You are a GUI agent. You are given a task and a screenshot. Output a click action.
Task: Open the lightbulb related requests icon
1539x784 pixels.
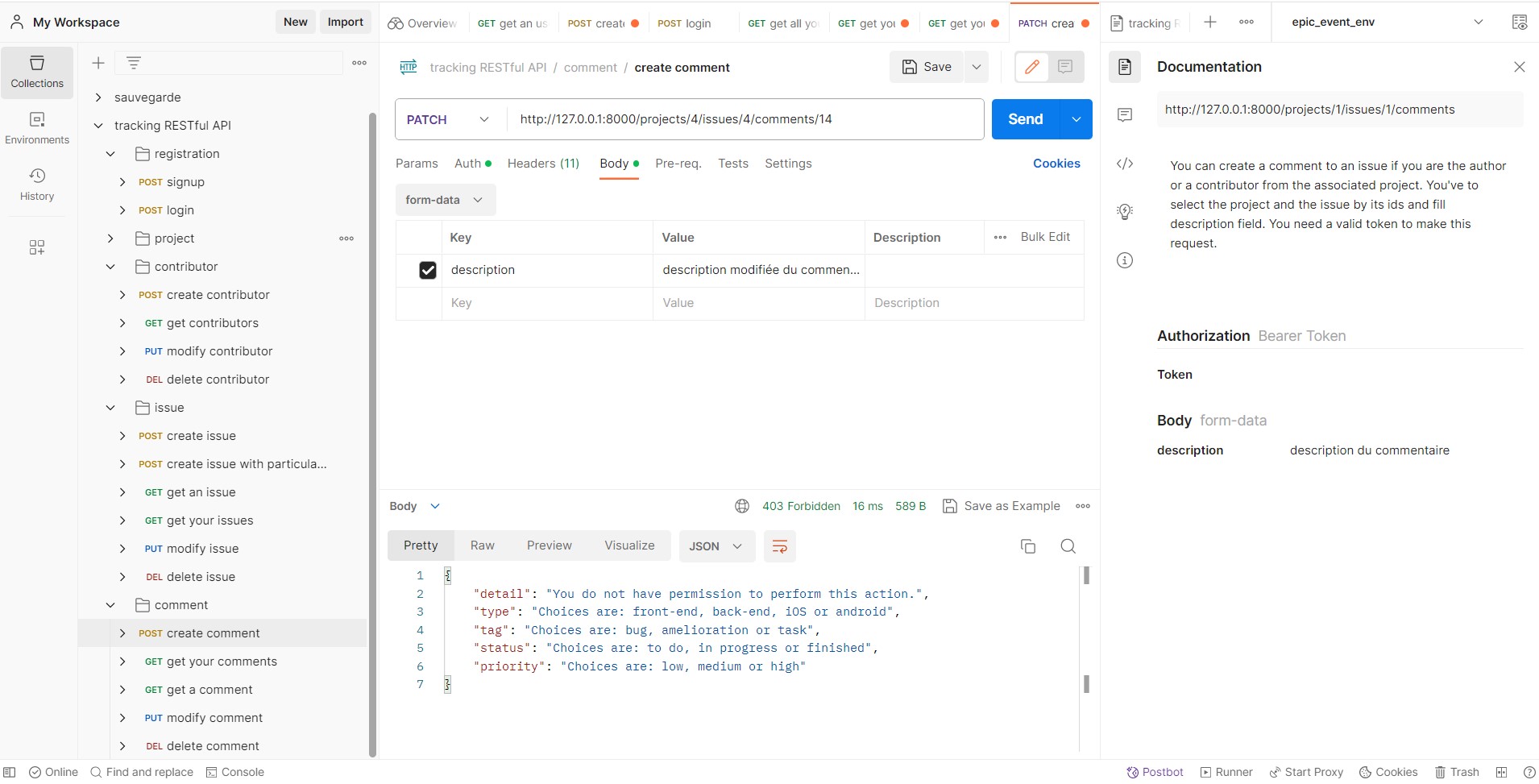pos(1125,212)
